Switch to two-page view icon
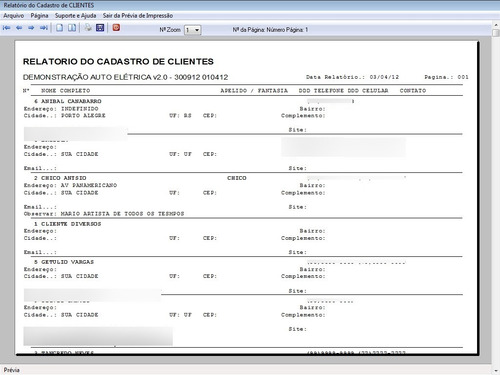 [72, 28]
